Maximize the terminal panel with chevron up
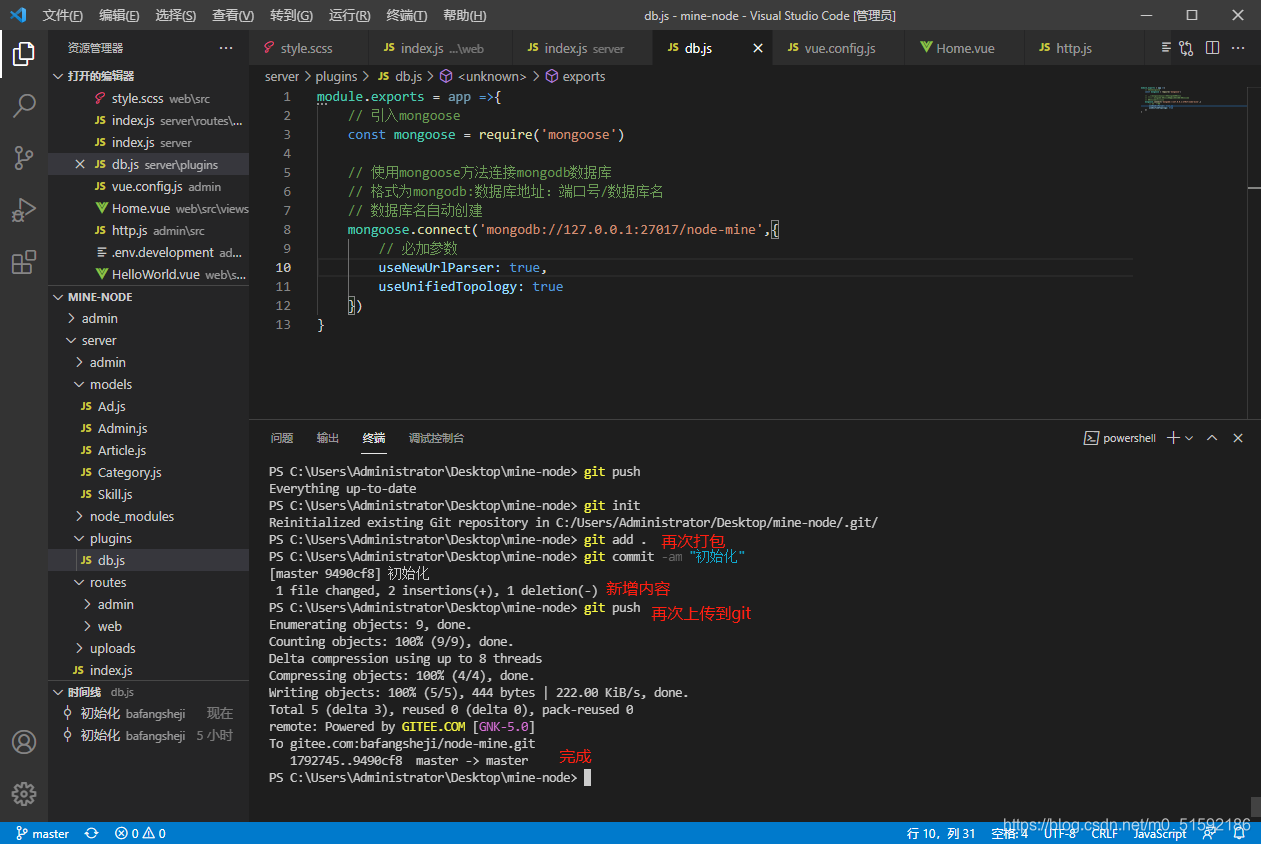 coord(1212,438)
